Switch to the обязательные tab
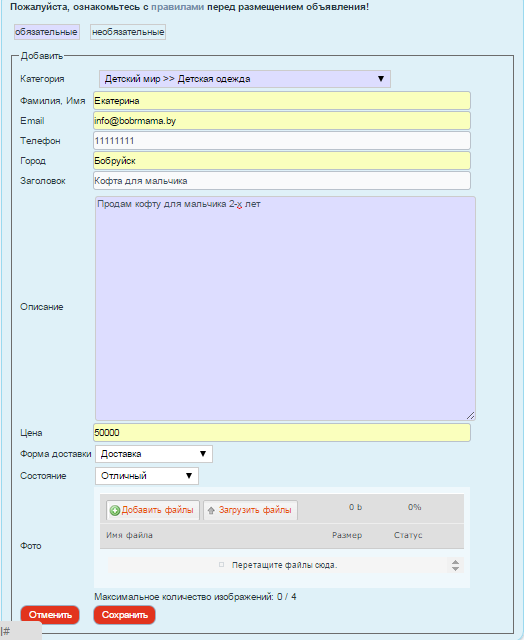The height and width of the screenshot is (640, 524). tap(46, 32)
